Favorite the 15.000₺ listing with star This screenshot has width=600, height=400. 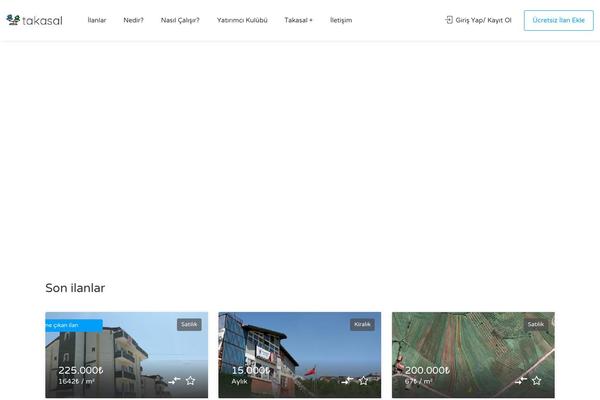point(364,380)
